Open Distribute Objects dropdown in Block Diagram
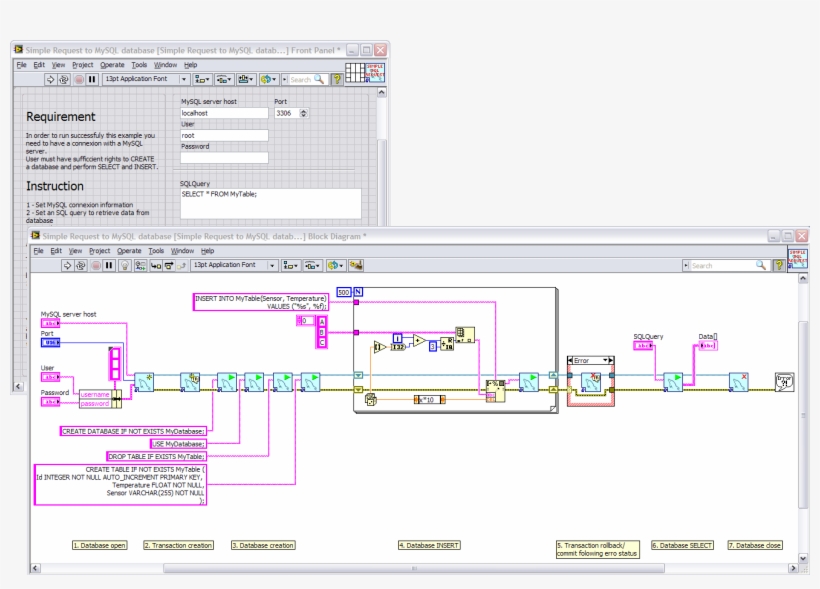Image resolution: width=820 pixels, height=589 pixels. [x=312, y=266]
